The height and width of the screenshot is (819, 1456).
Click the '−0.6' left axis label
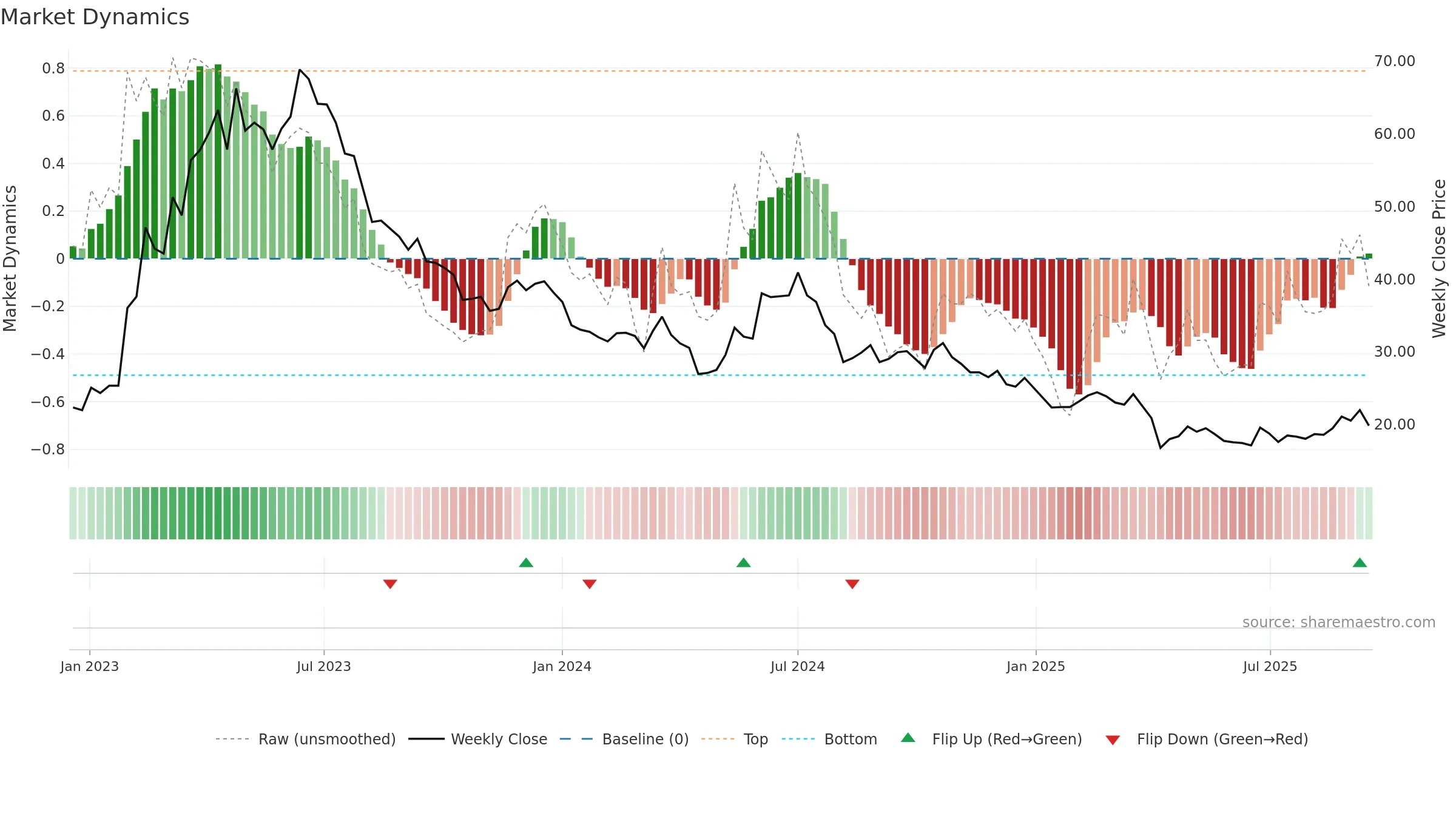48,402
